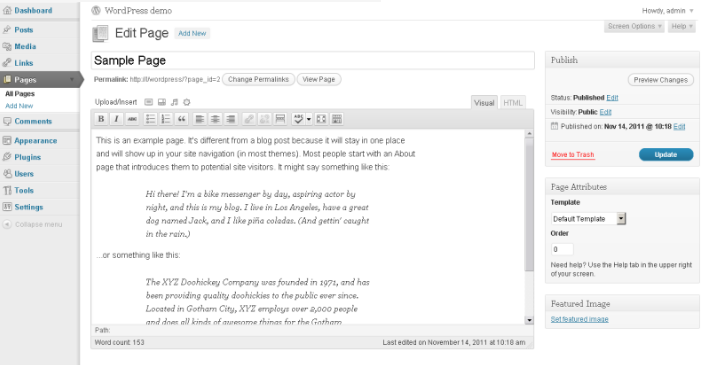Align text center
Image resolution: width=707 pixels, height=365 pixels.
click(x=215, y=119)
